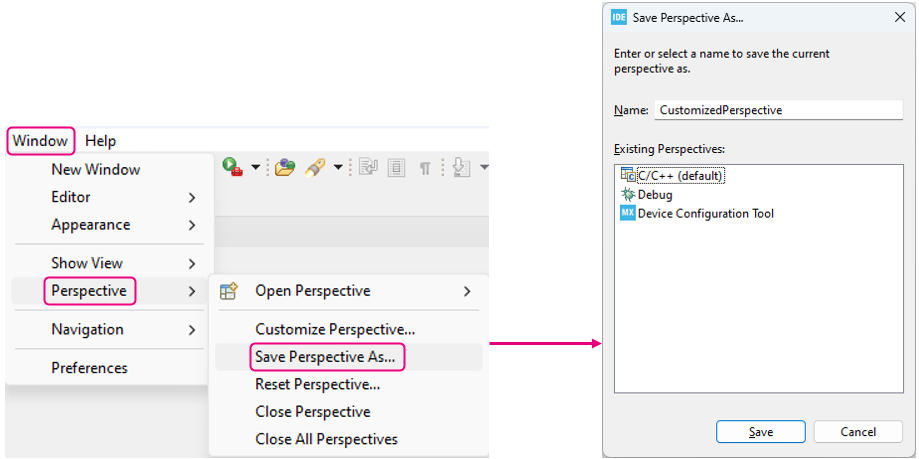919x459 pixels.
Task: Open the Window menu
Action: pos(40,141)
